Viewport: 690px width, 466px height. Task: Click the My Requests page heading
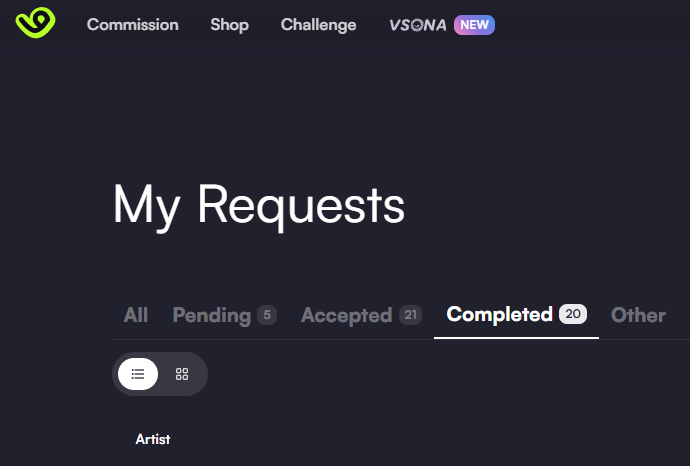click(259, 205)
